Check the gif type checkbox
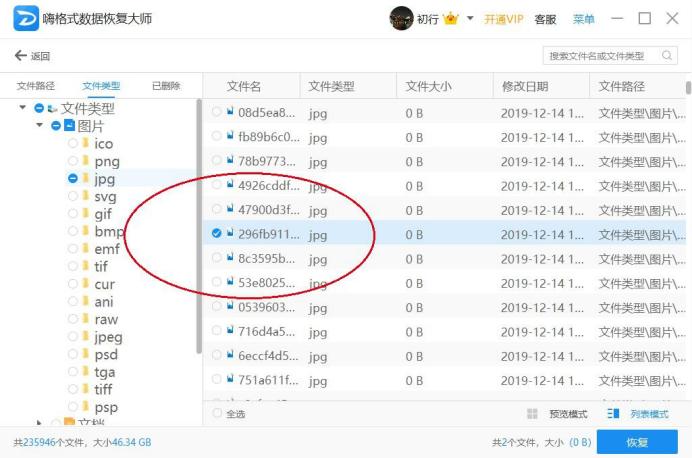This screenshot has height=458, width=692. pos(73,214)
